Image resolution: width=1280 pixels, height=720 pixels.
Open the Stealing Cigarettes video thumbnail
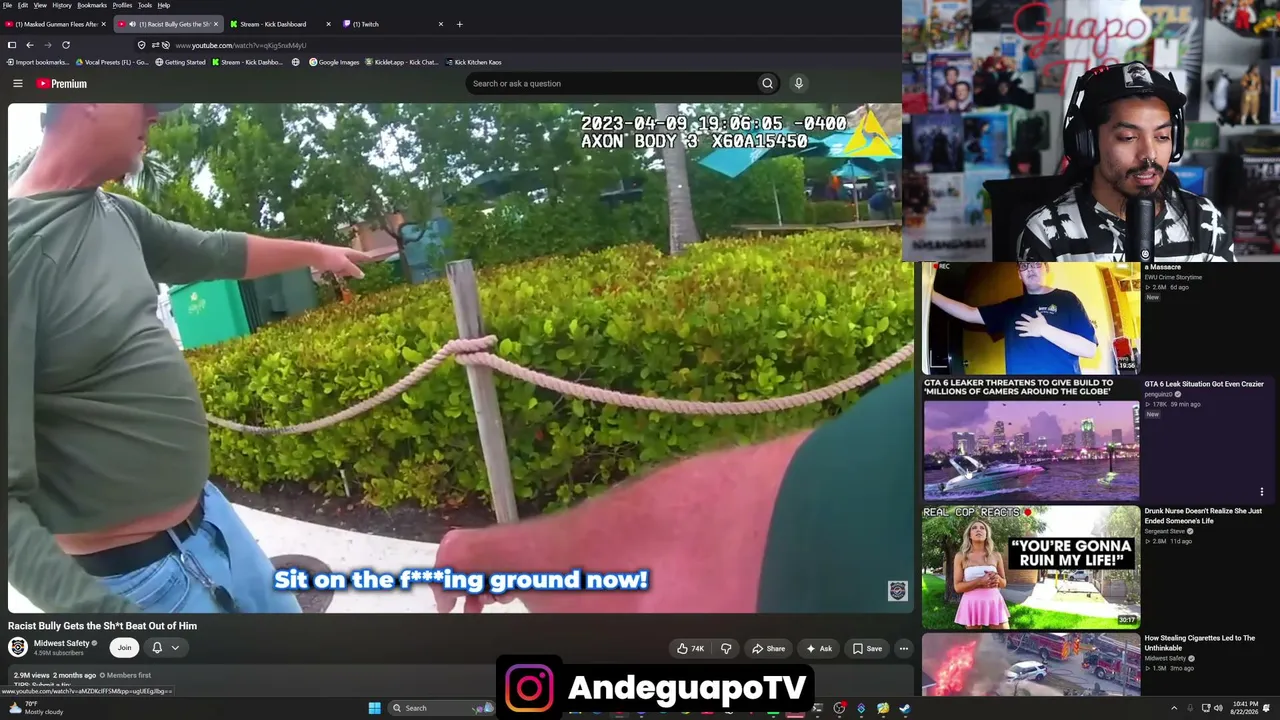click(x=1031, y=664)
